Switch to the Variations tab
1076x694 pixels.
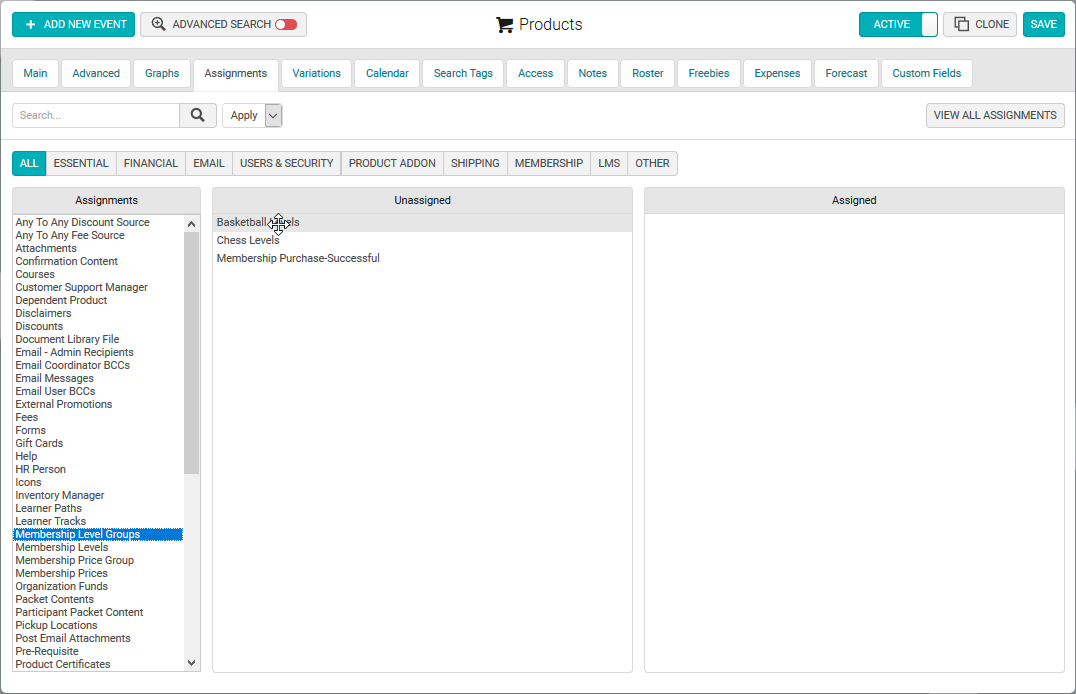click(x=316, y=73)
